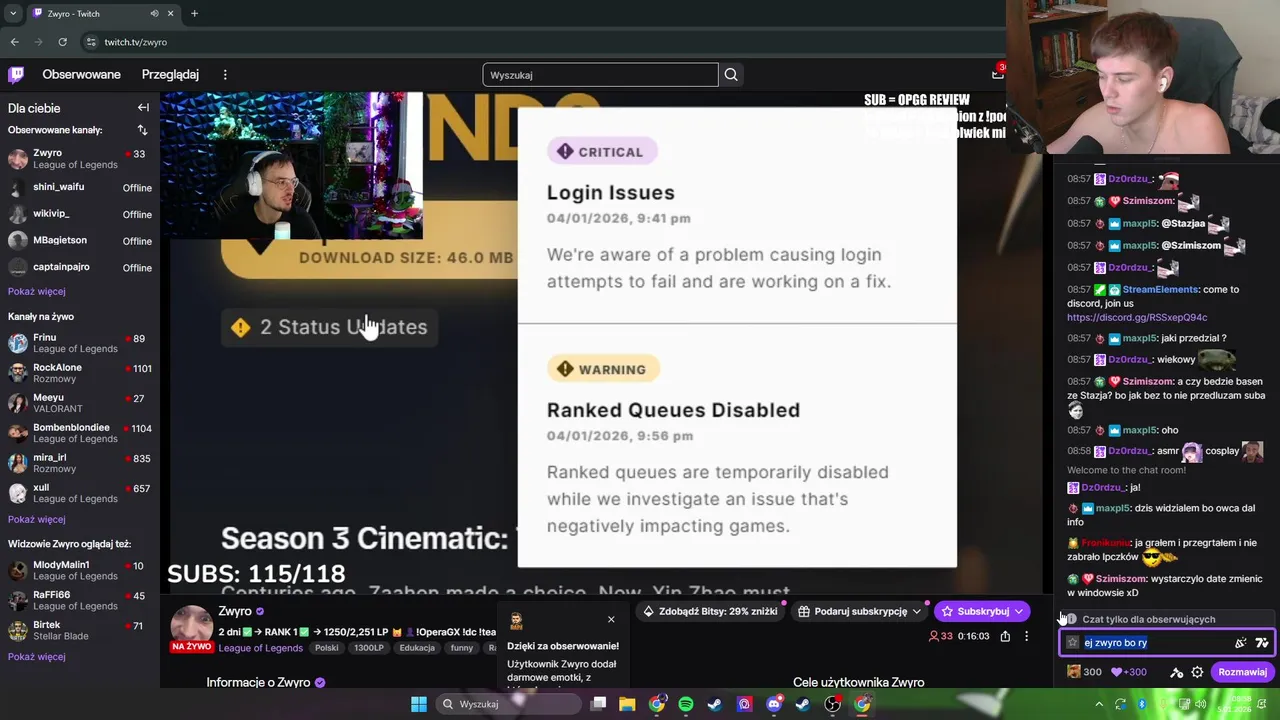Click the Edukacja stream tag
The height and width of the screenshot is (720, 1280).
coord(417,648)
